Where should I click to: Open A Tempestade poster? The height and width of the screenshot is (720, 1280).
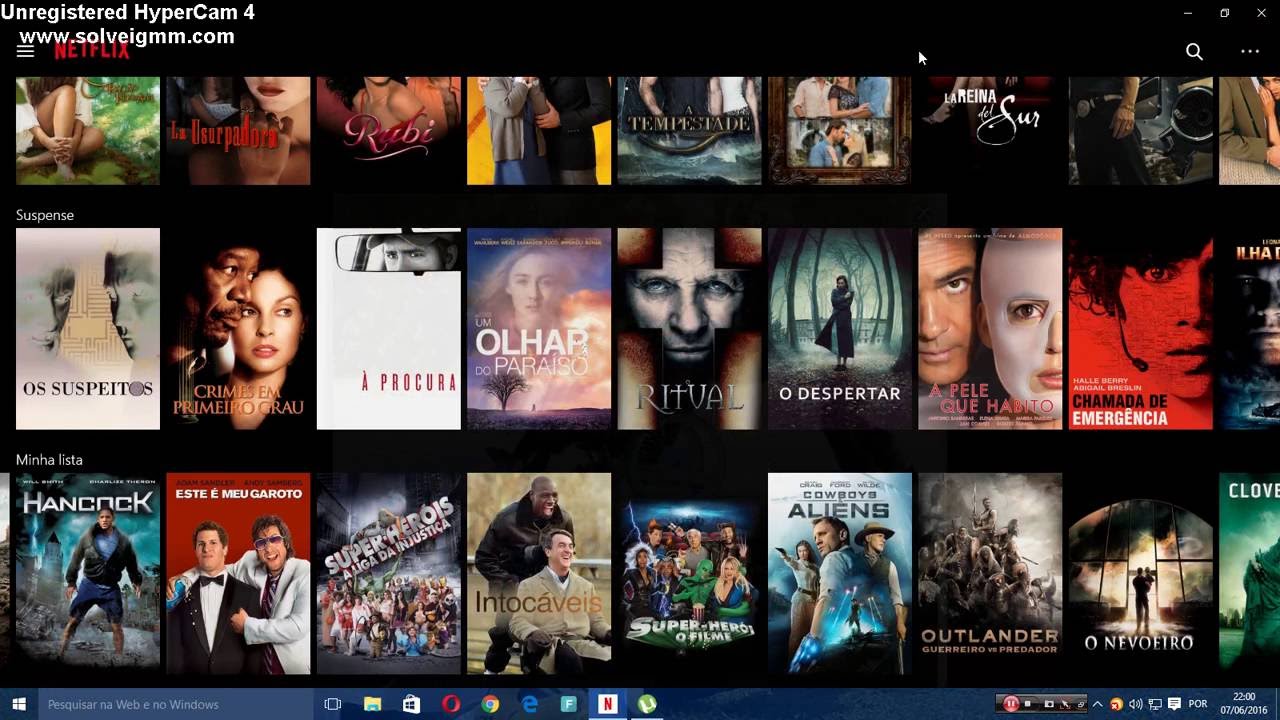click(689, 130)
